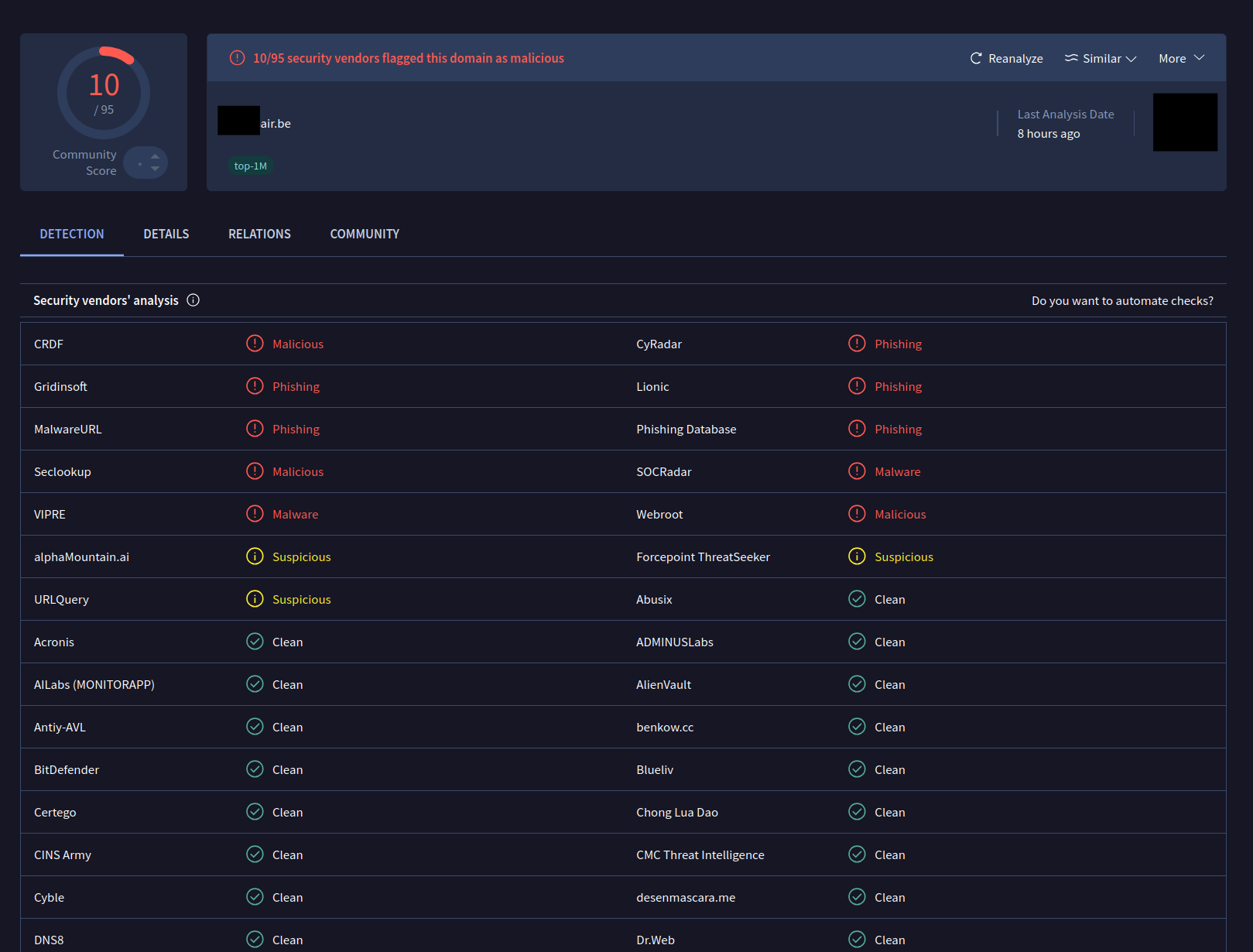This screenshot has height=952, width=1253.
Task: Click 'Do you want to automate checks?' link
Action: click(1121, 301)
